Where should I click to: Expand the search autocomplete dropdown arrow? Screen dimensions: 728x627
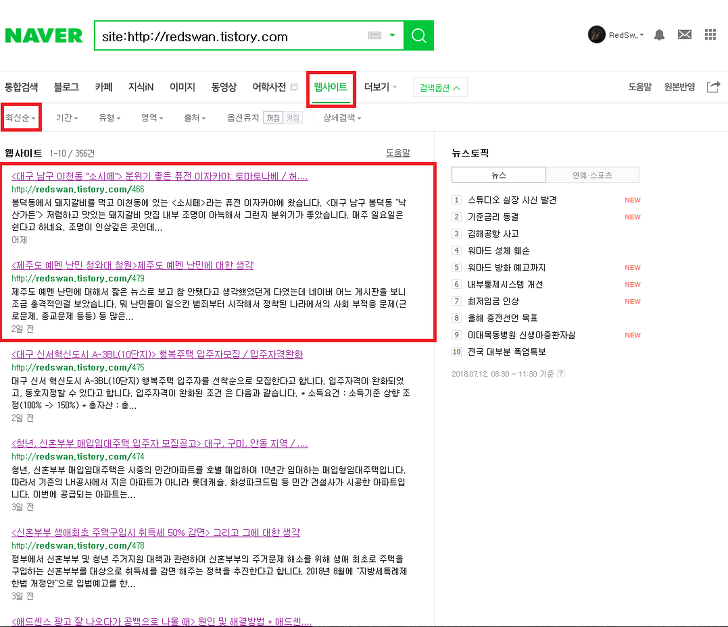[x=392, y=35]
